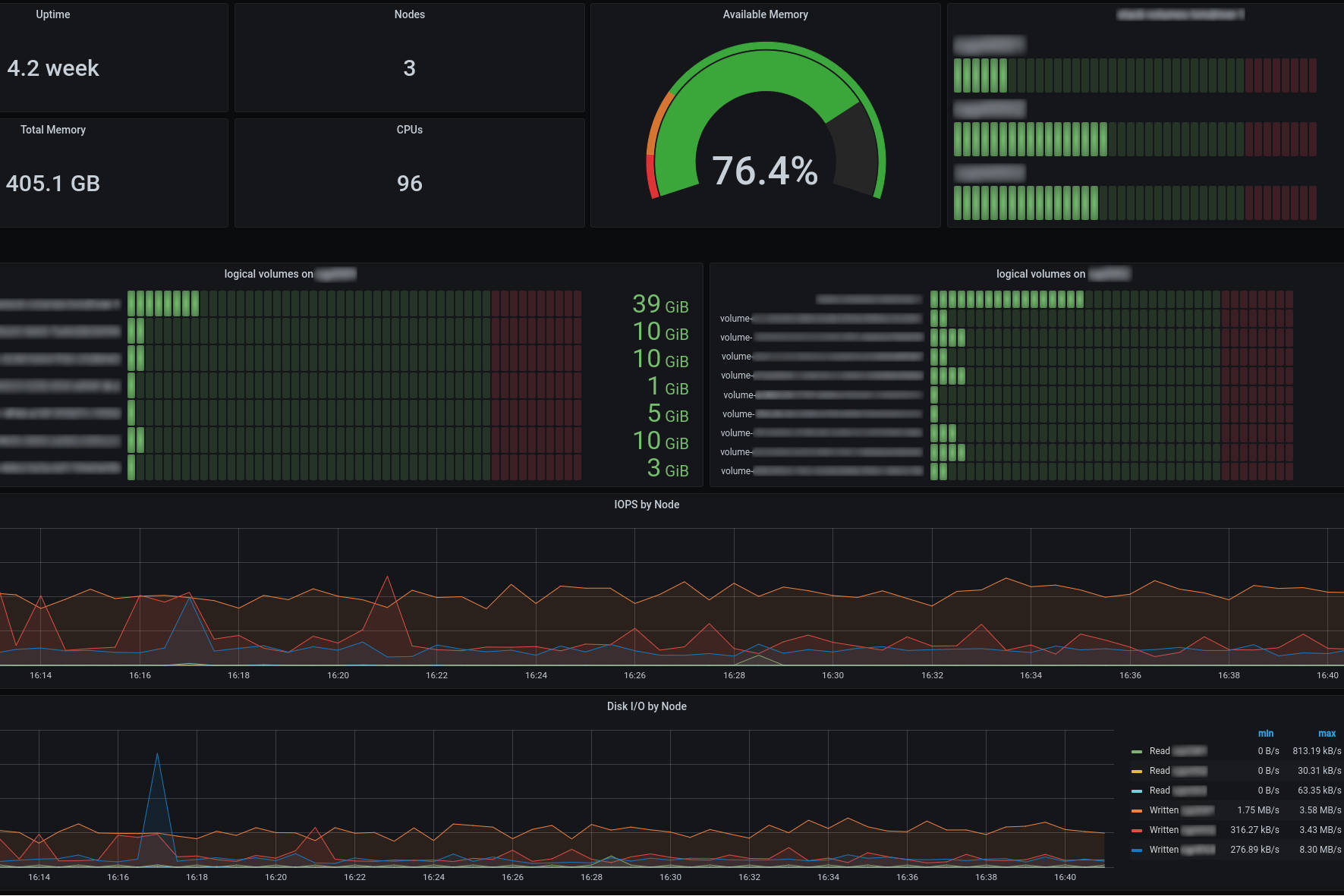Click the 39 GiB volume value
1344x896 pixels.
pos(660,304)
